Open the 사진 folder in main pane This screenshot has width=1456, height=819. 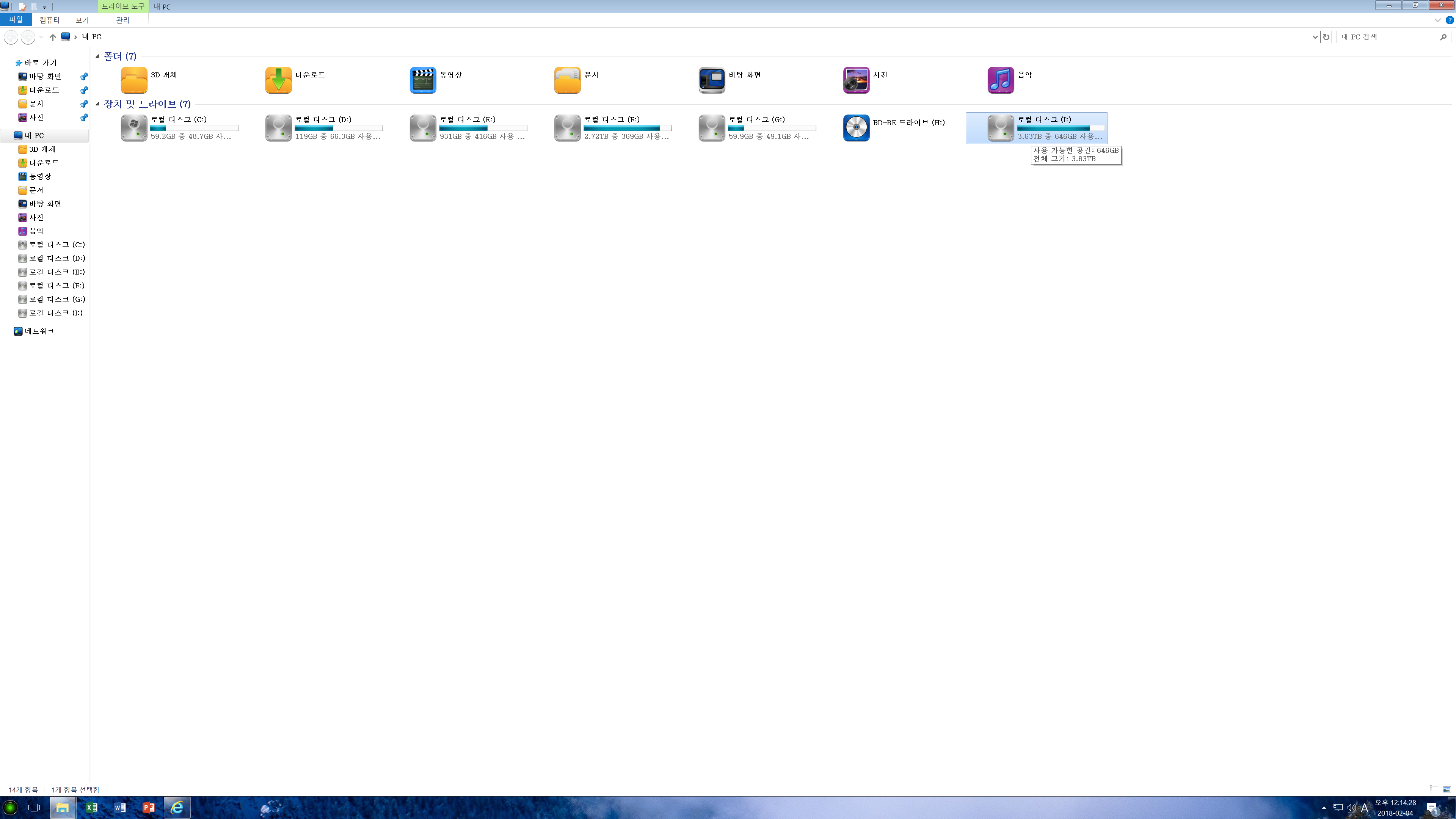(856, 80)
